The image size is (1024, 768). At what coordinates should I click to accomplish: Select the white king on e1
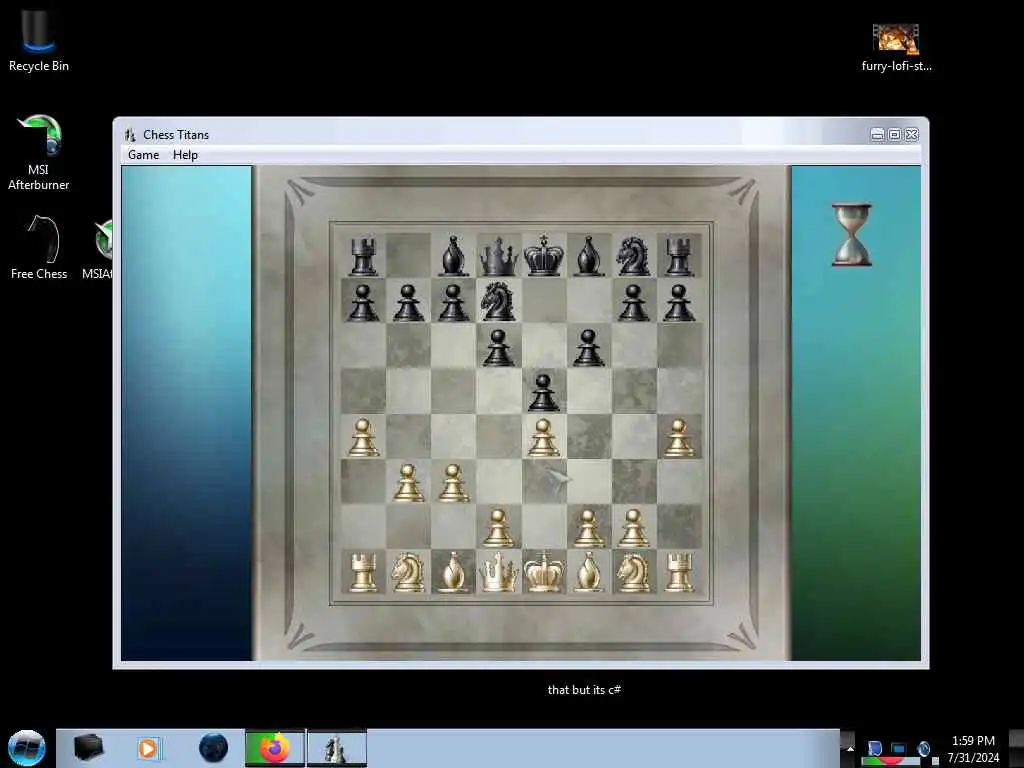543,572
